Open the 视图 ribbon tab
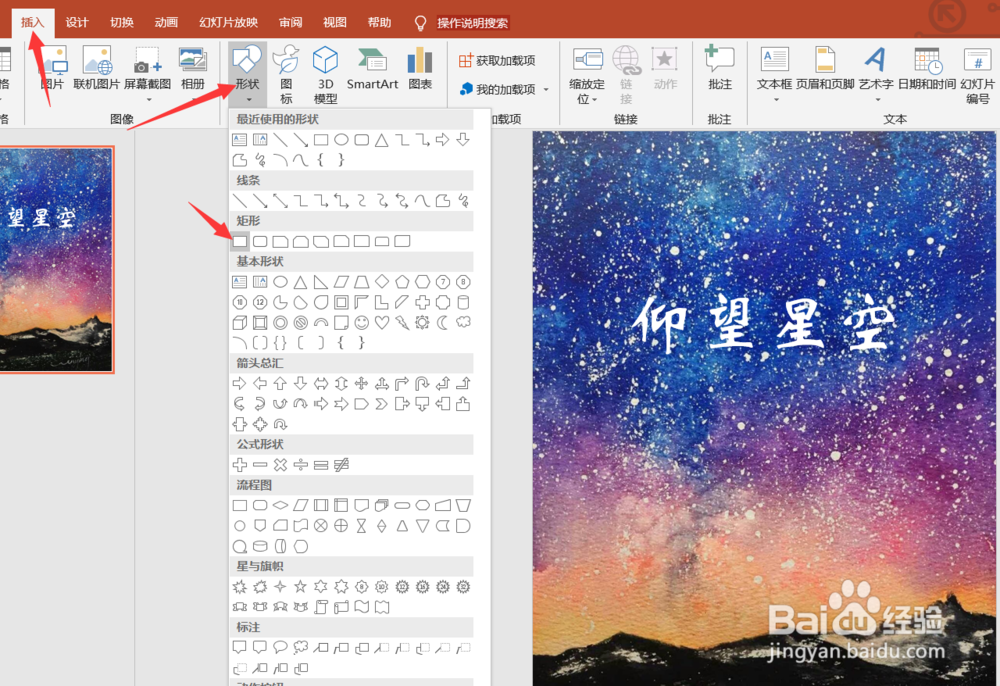 click(335, 22)
